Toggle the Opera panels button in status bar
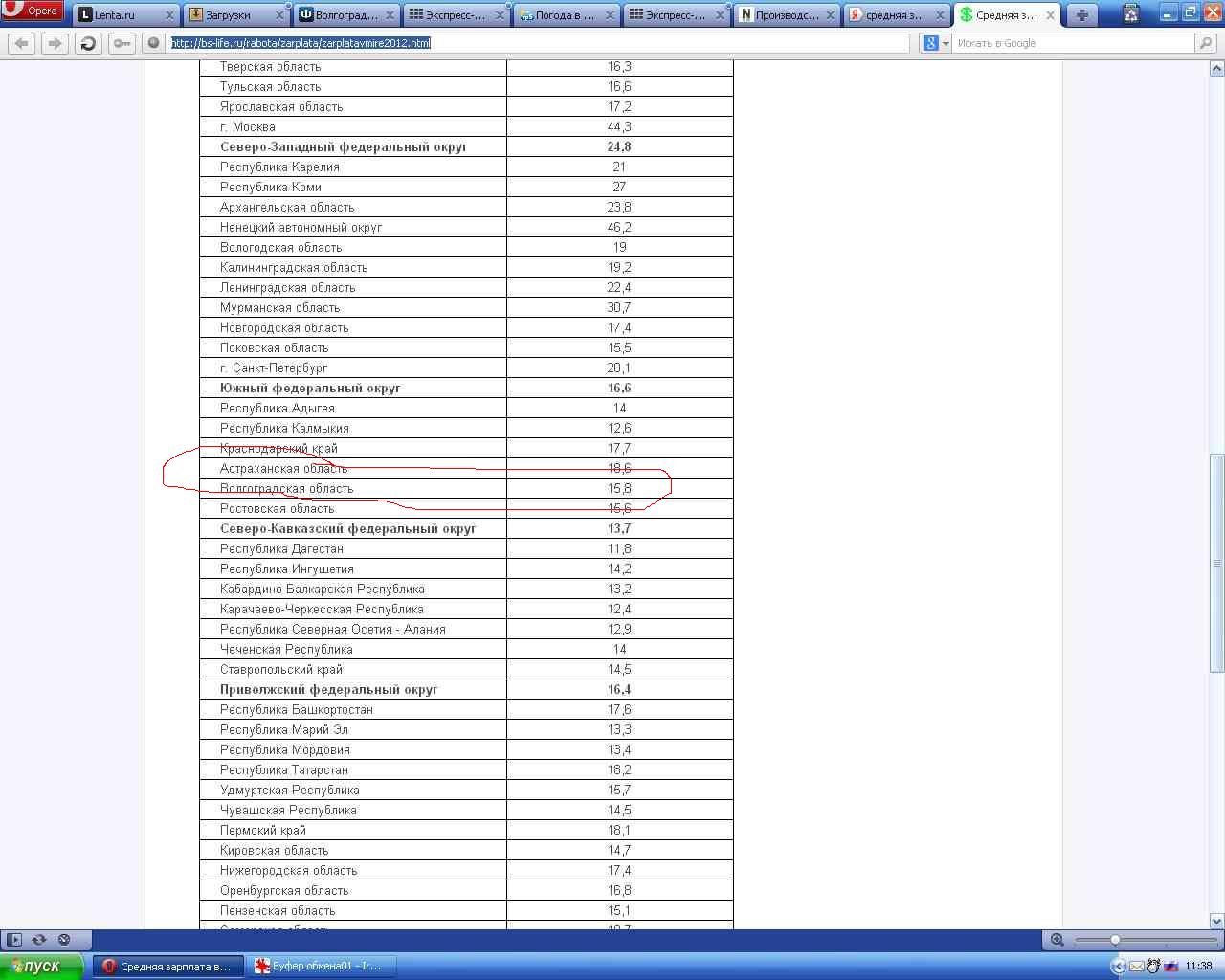 pyautogui.click(x=13, y=940)
